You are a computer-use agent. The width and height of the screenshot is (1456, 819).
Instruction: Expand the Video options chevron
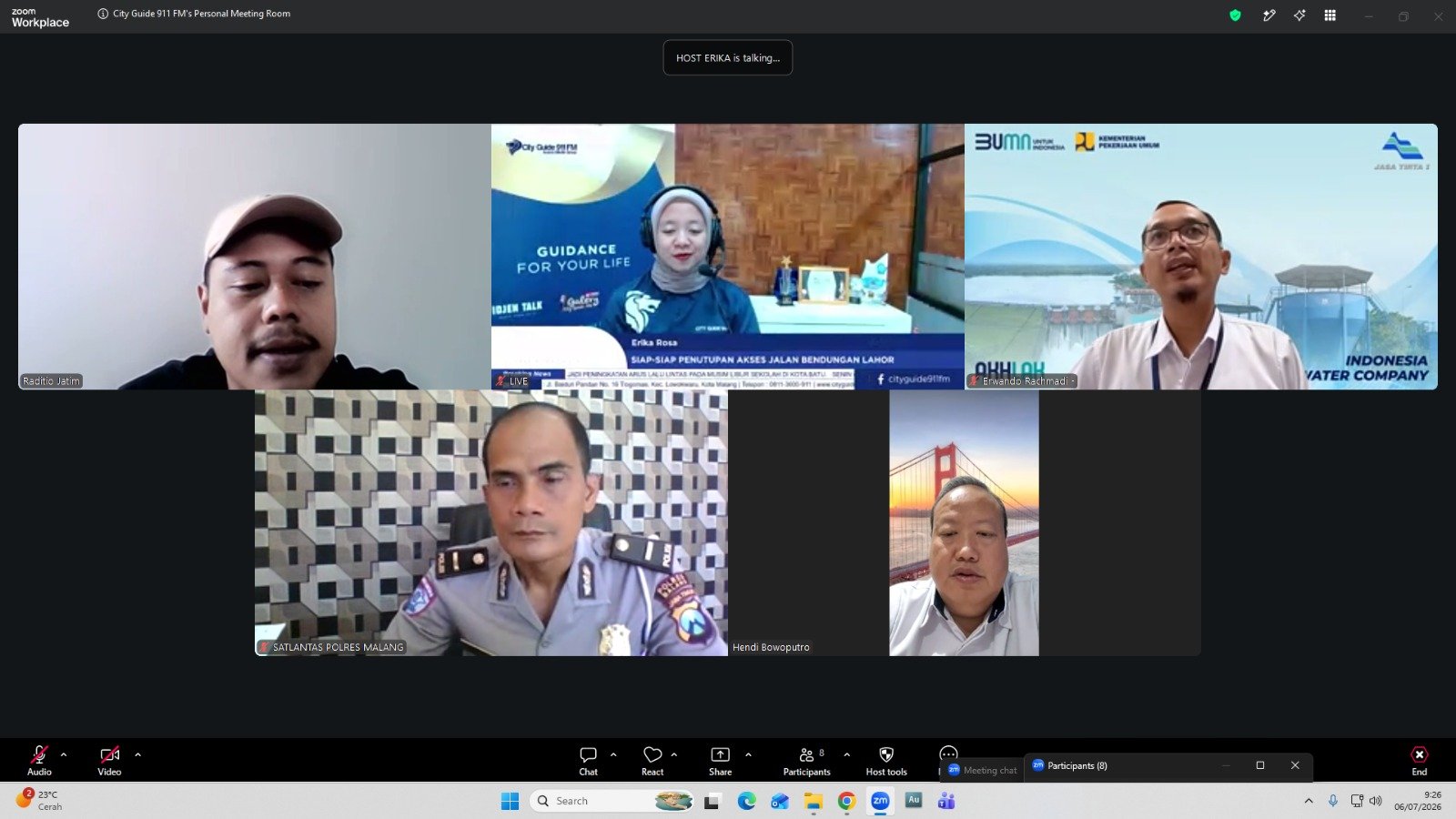pos(138,754)
